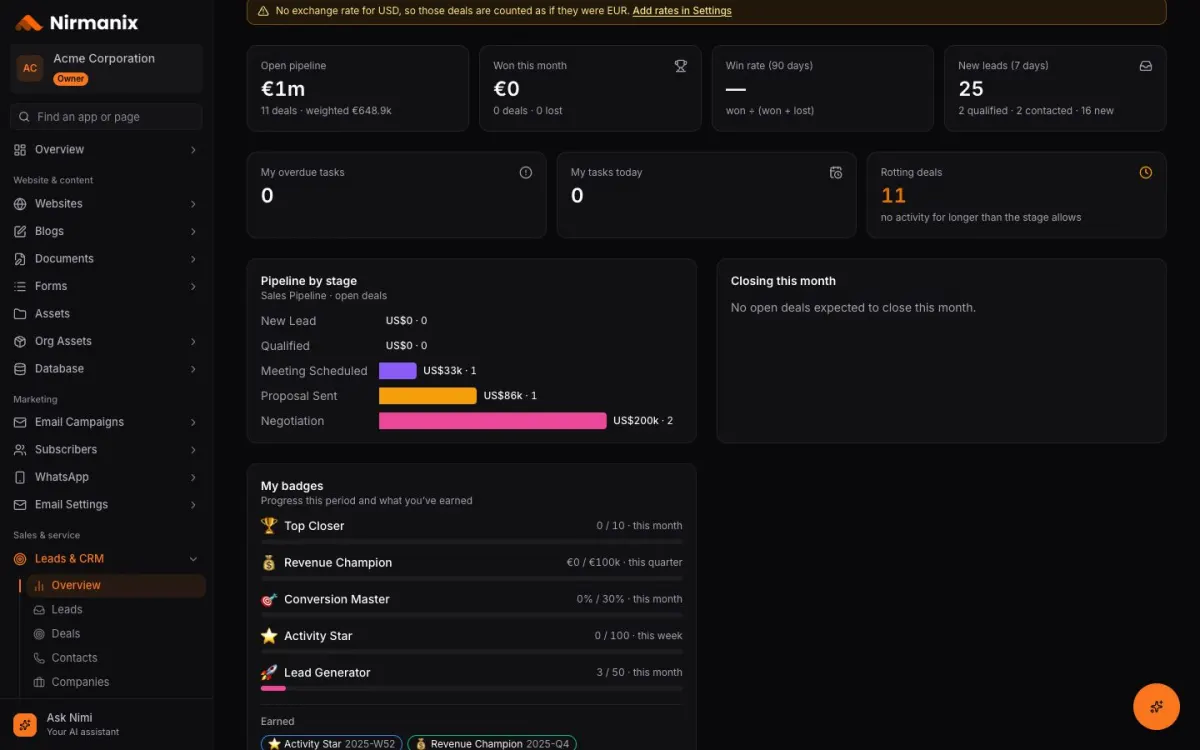
Task: Click the Subscribers people icon
Action: pos(20,450)
